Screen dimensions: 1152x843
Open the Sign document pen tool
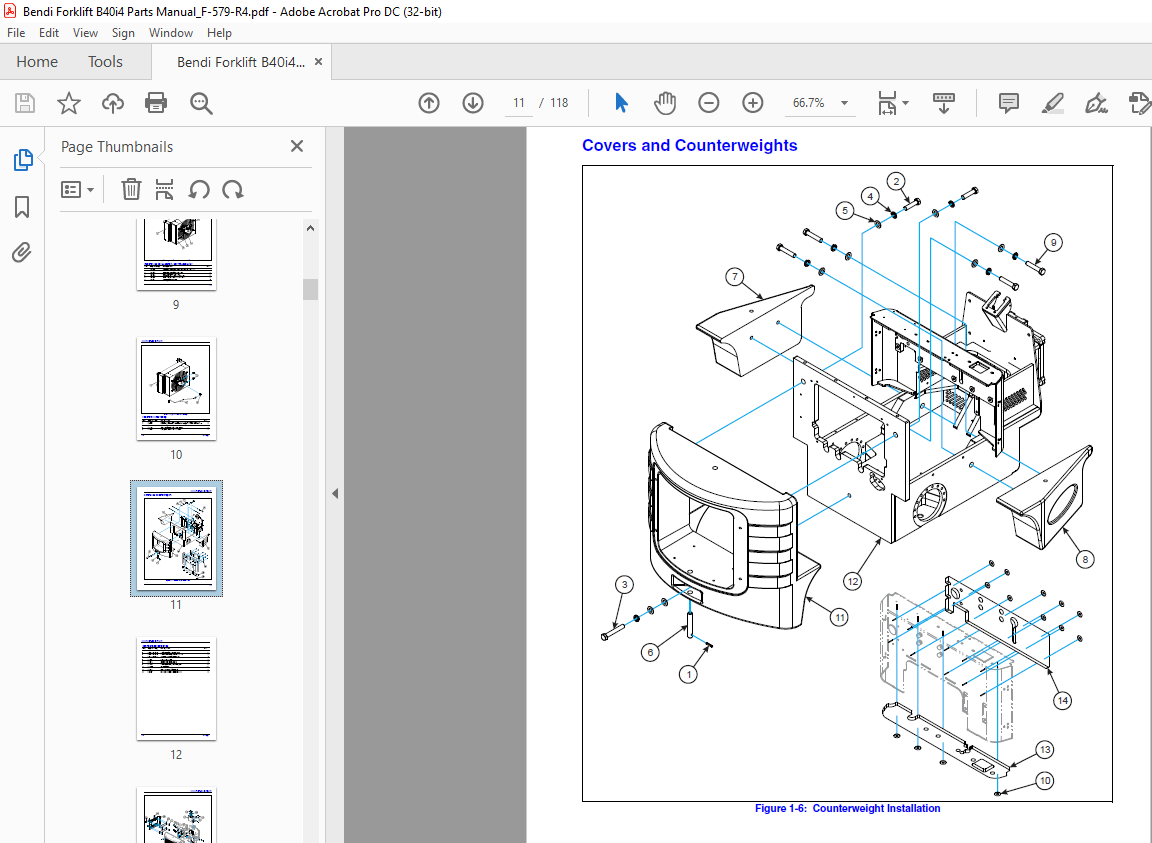[x=1096, y=103]
